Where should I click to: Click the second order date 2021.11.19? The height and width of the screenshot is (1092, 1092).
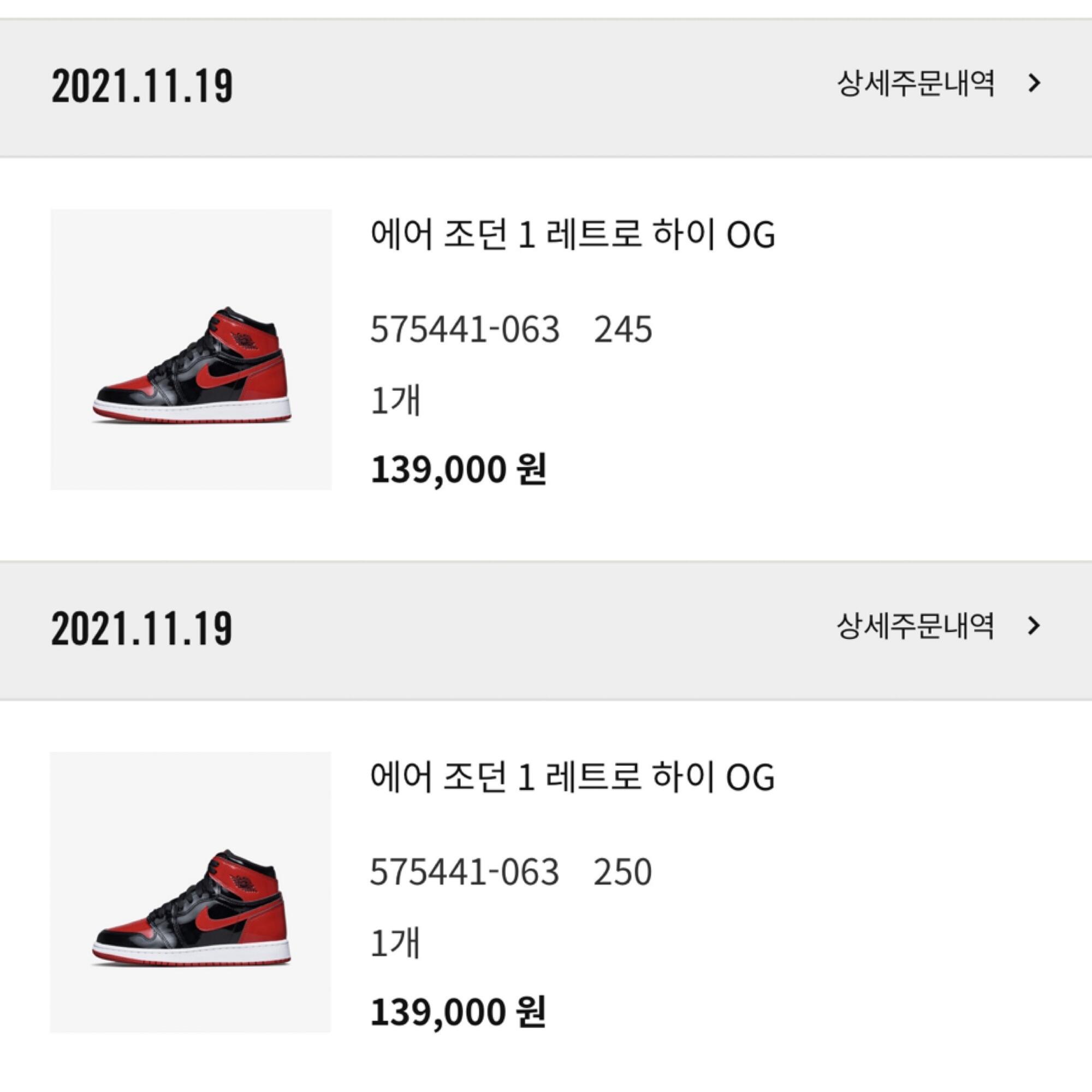pyautogui.click(x=142, y=628)
